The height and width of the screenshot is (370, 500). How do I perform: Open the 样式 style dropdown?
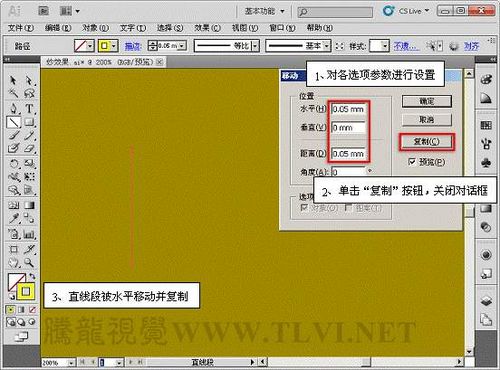click(385, 46)
